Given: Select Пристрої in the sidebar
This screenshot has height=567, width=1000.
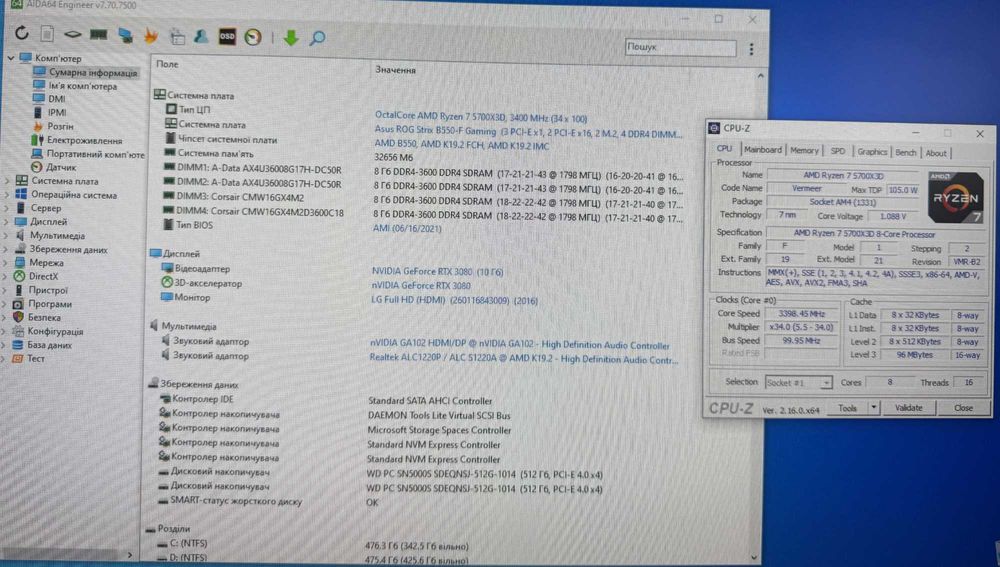Looking at the screenshot, I should pos(48,290).
